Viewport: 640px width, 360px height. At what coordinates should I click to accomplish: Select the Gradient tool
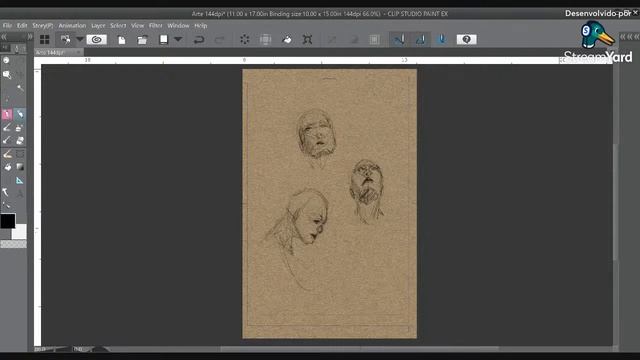click(x=20, y=167)
